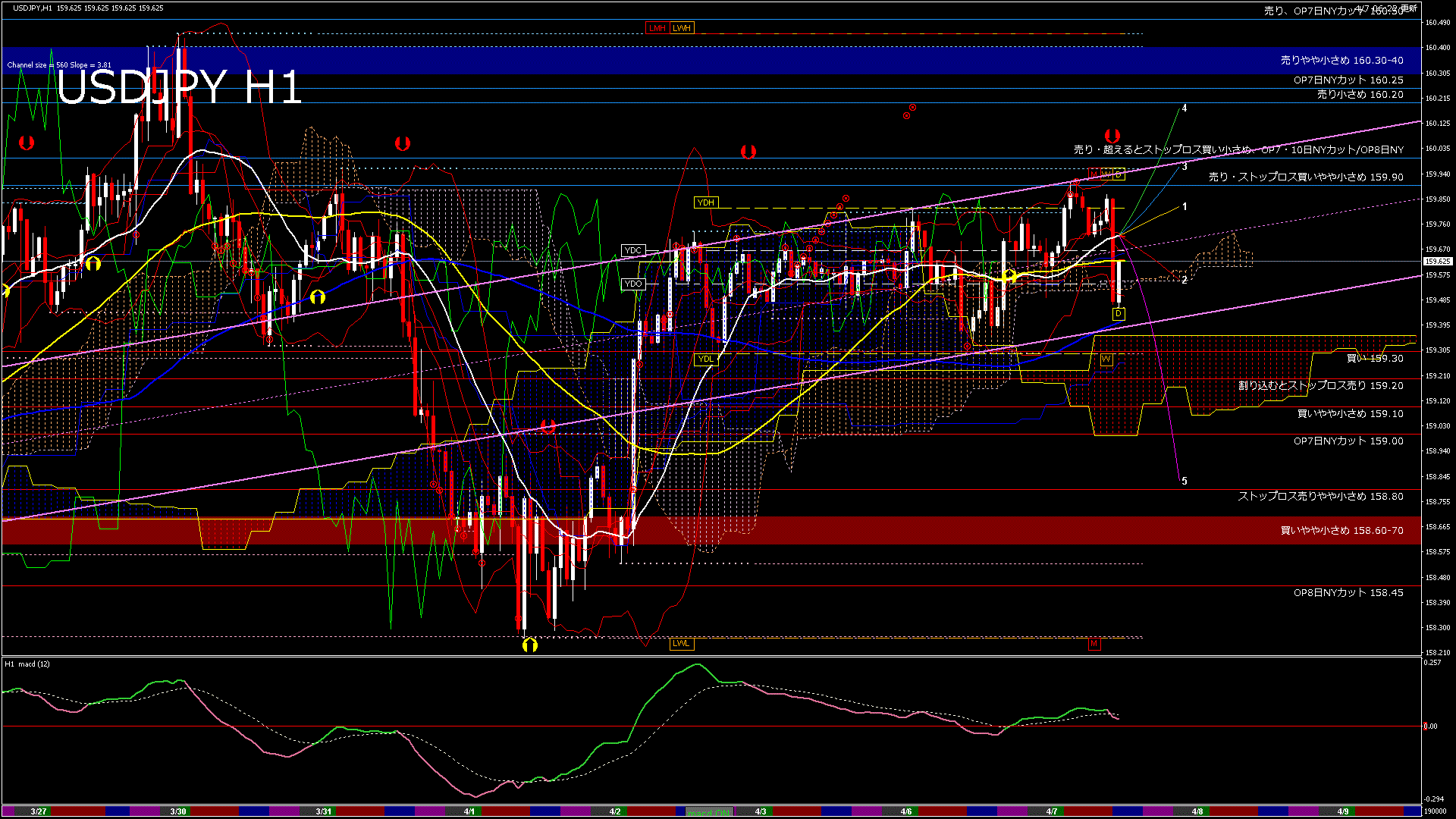Click the YDL yesterday-low label

click(707, 359)
